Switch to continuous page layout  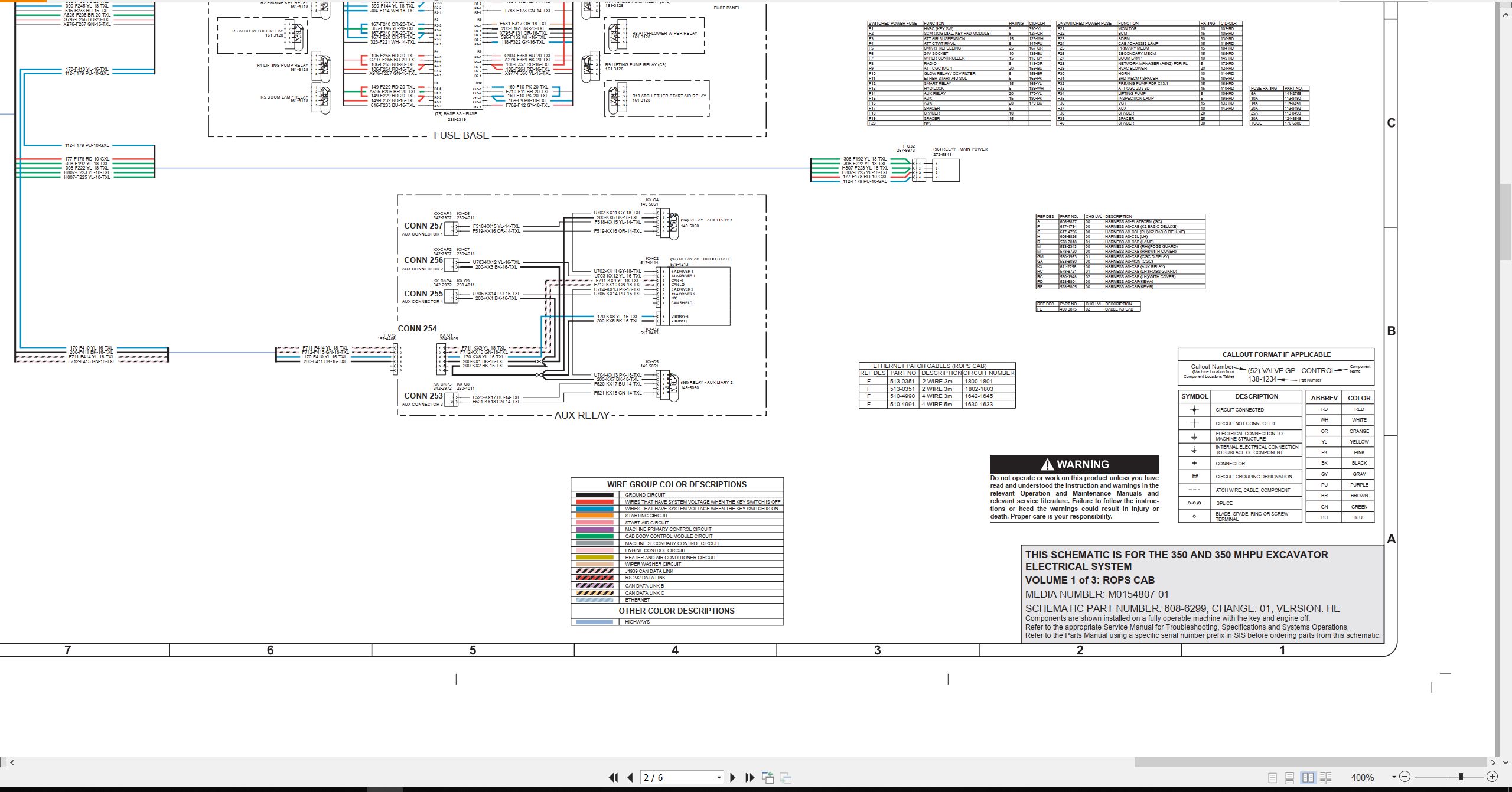tap(1290, 778)
